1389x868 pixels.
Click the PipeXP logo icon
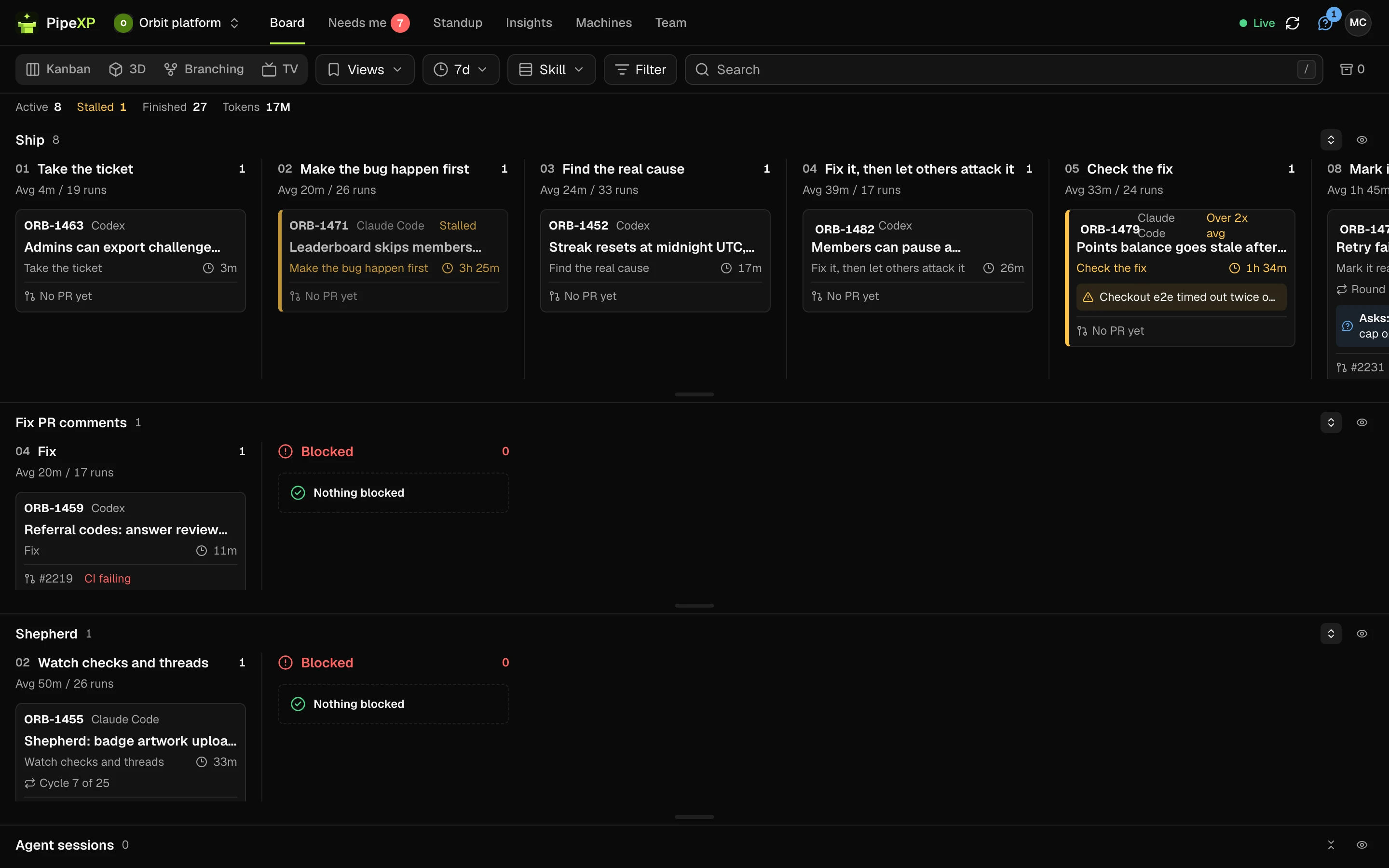point(27,23)
